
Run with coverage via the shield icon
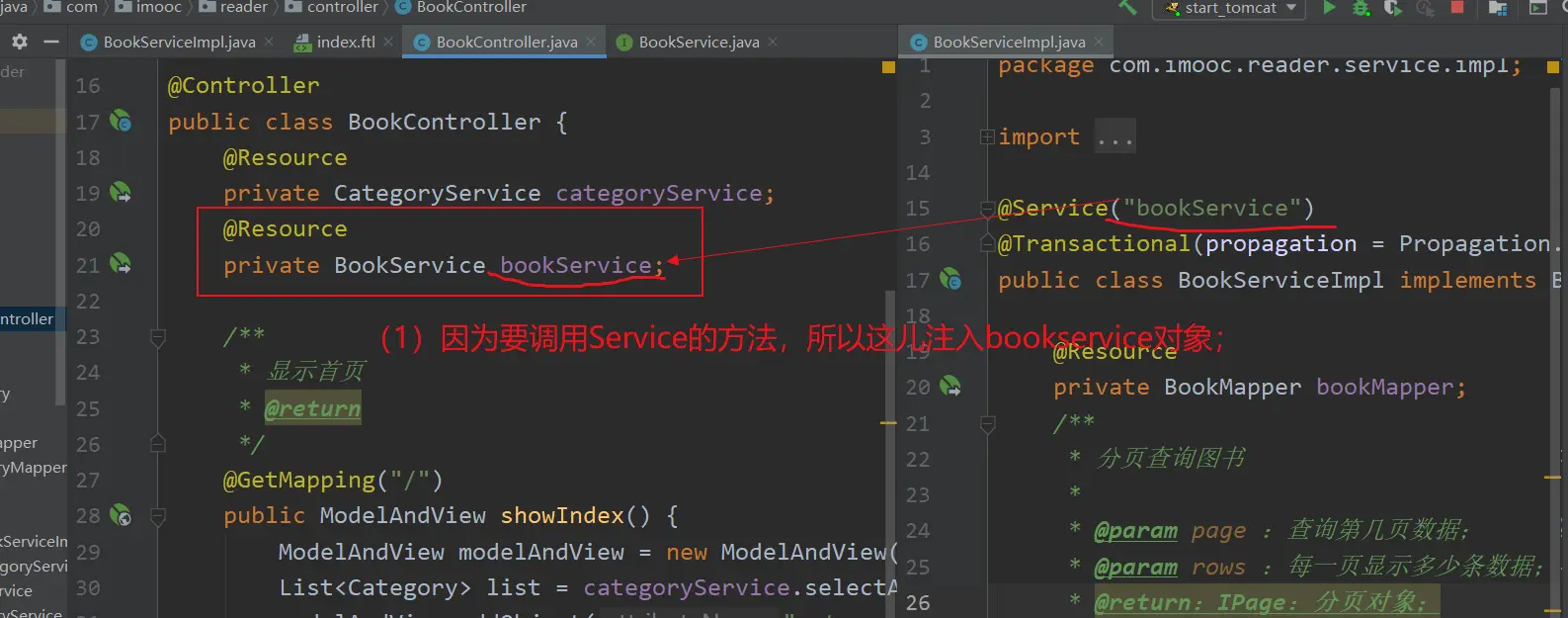tap(1393, 8)
